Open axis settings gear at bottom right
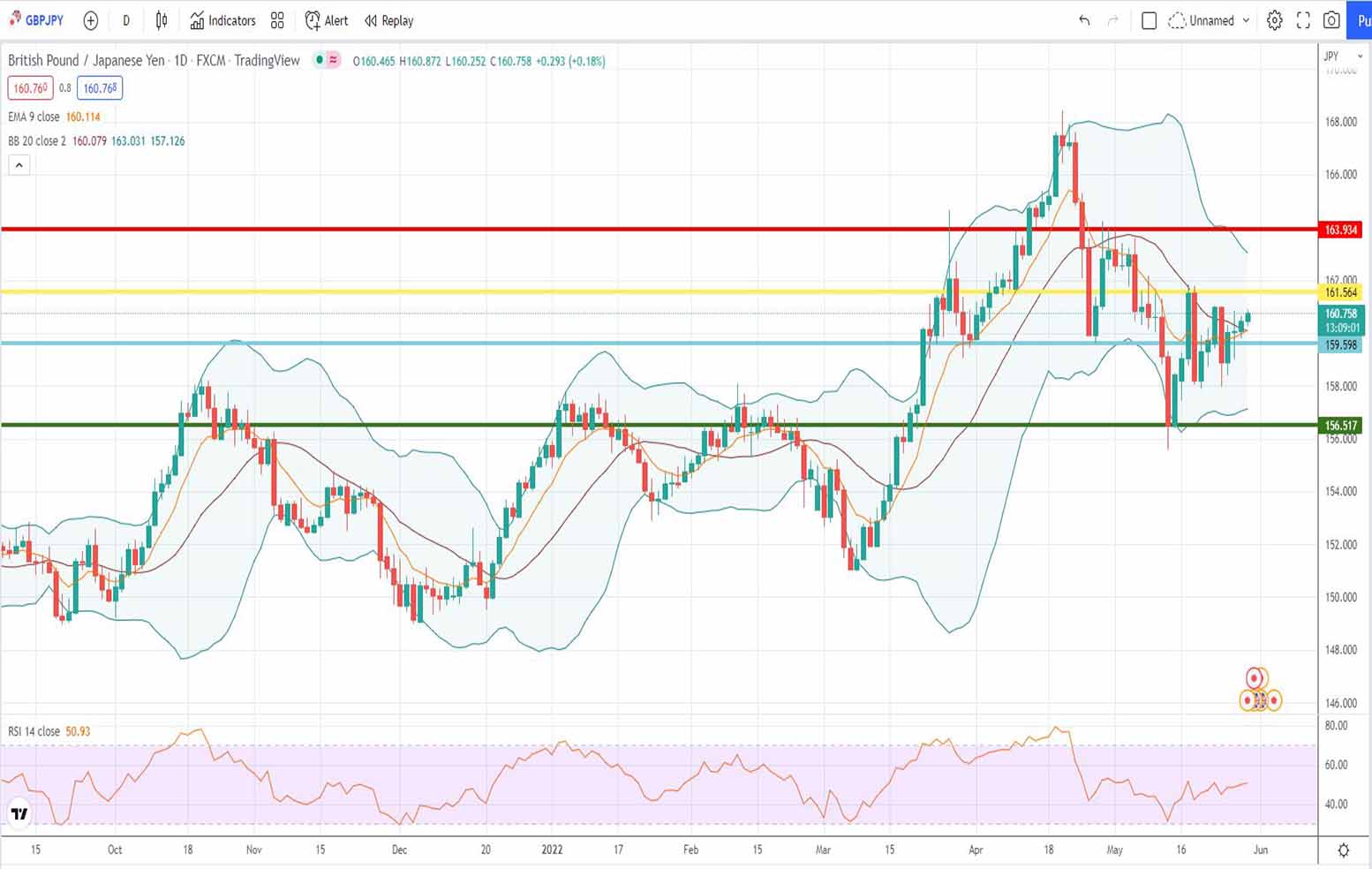This screenshot has height=869, width=1372. 1343,850
